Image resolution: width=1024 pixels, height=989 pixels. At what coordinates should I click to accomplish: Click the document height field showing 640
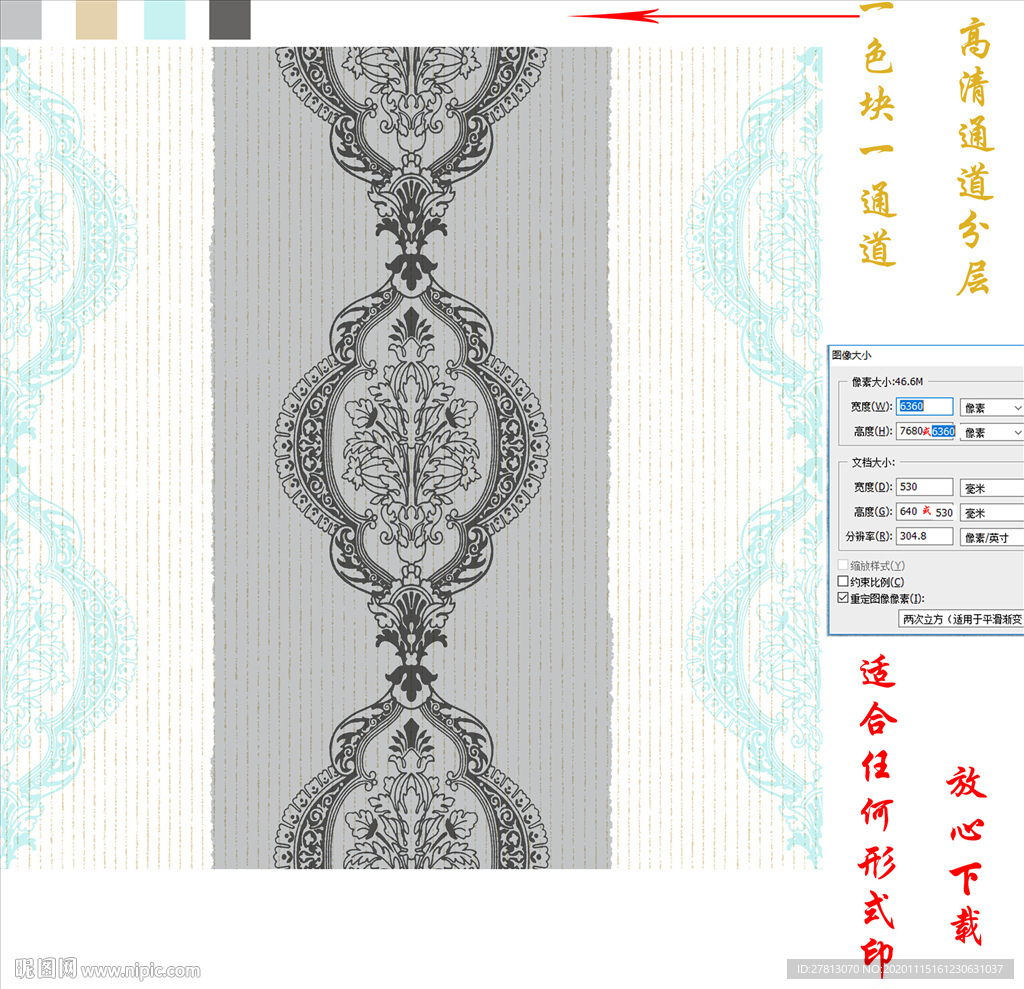pyautogui.click(x=925, y=511)
